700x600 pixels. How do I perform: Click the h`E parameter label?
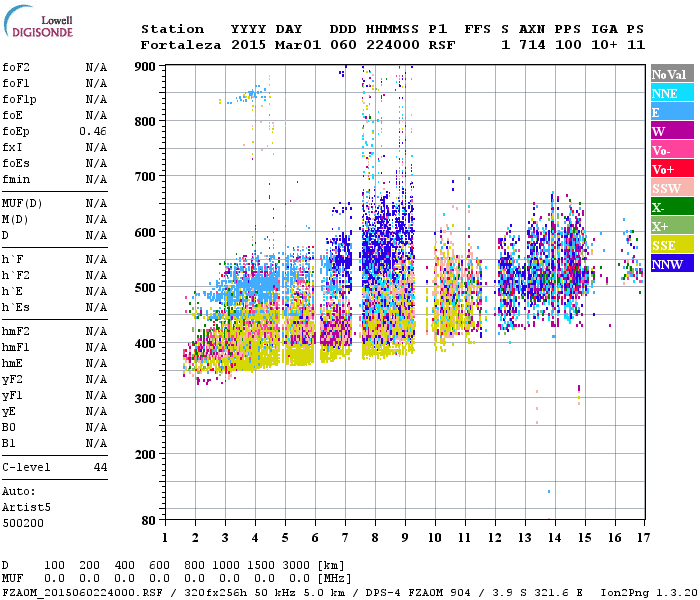pos(12,292)
